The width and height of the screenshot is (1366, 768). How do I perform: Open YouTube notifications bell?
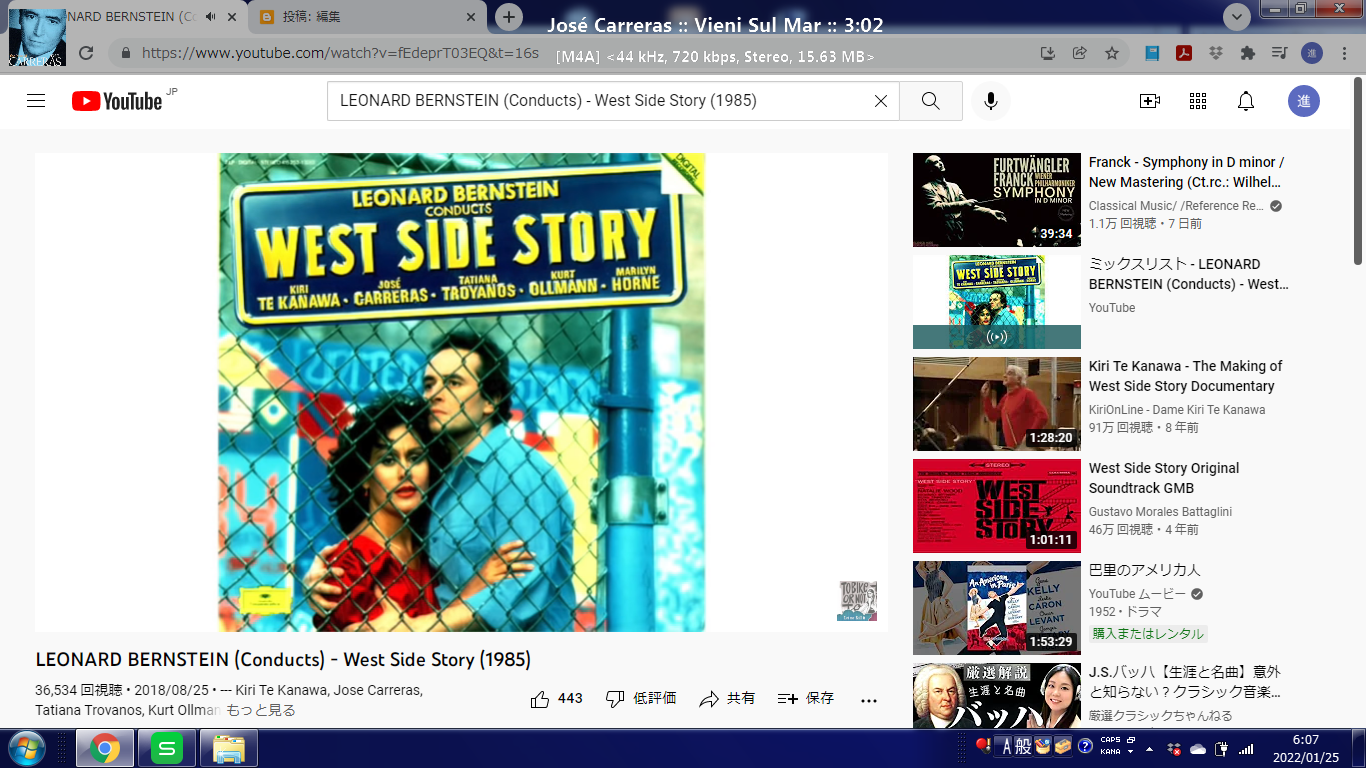1246,101
